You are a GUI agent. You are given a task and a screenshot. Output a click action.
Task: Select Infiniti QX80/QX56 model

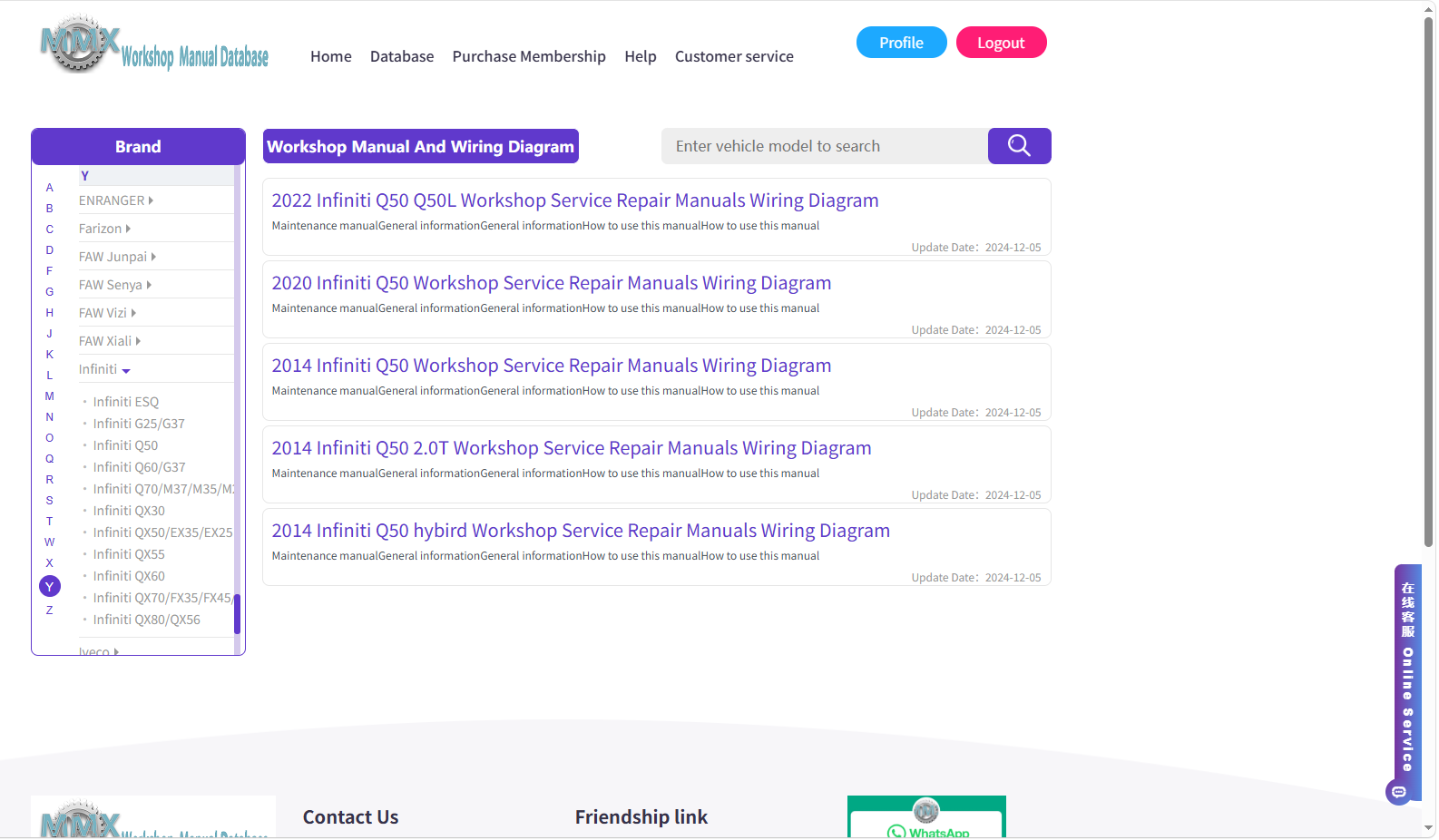click(x=147, y=620)
